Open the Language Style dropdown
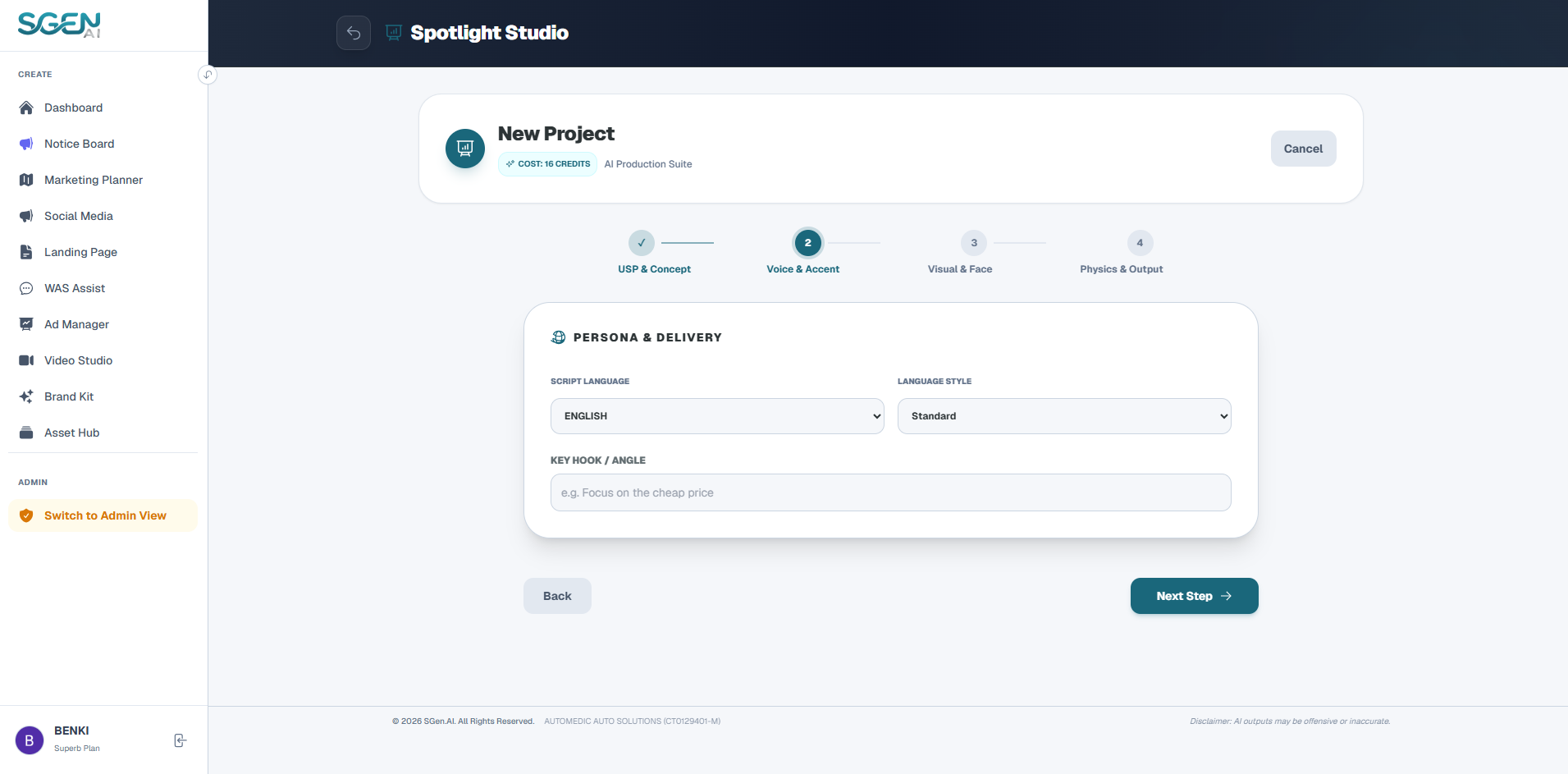Image resolution: width=1568 pixels, height=774 pixels. click(1064, 416)
